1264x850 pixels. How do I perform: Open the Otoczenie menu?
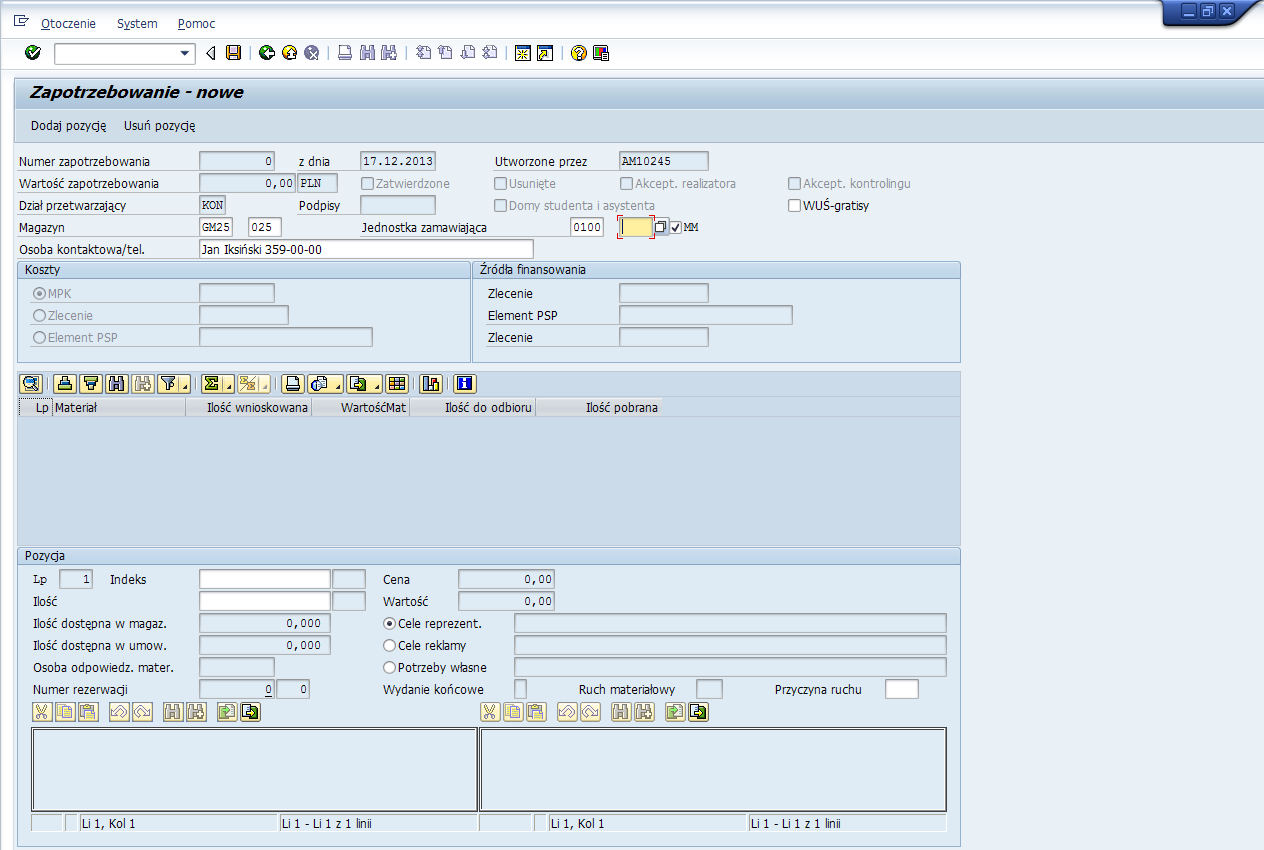pyautogui.click(x=69, y=23)
